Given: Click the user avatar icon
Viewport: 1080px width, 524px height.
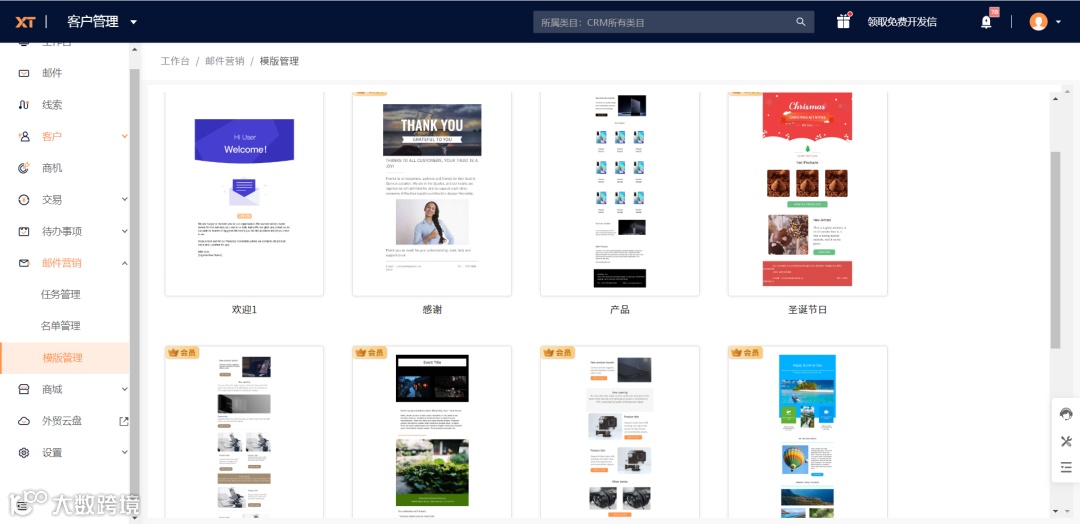Looking at the screenshot, I should (1038, 22).
